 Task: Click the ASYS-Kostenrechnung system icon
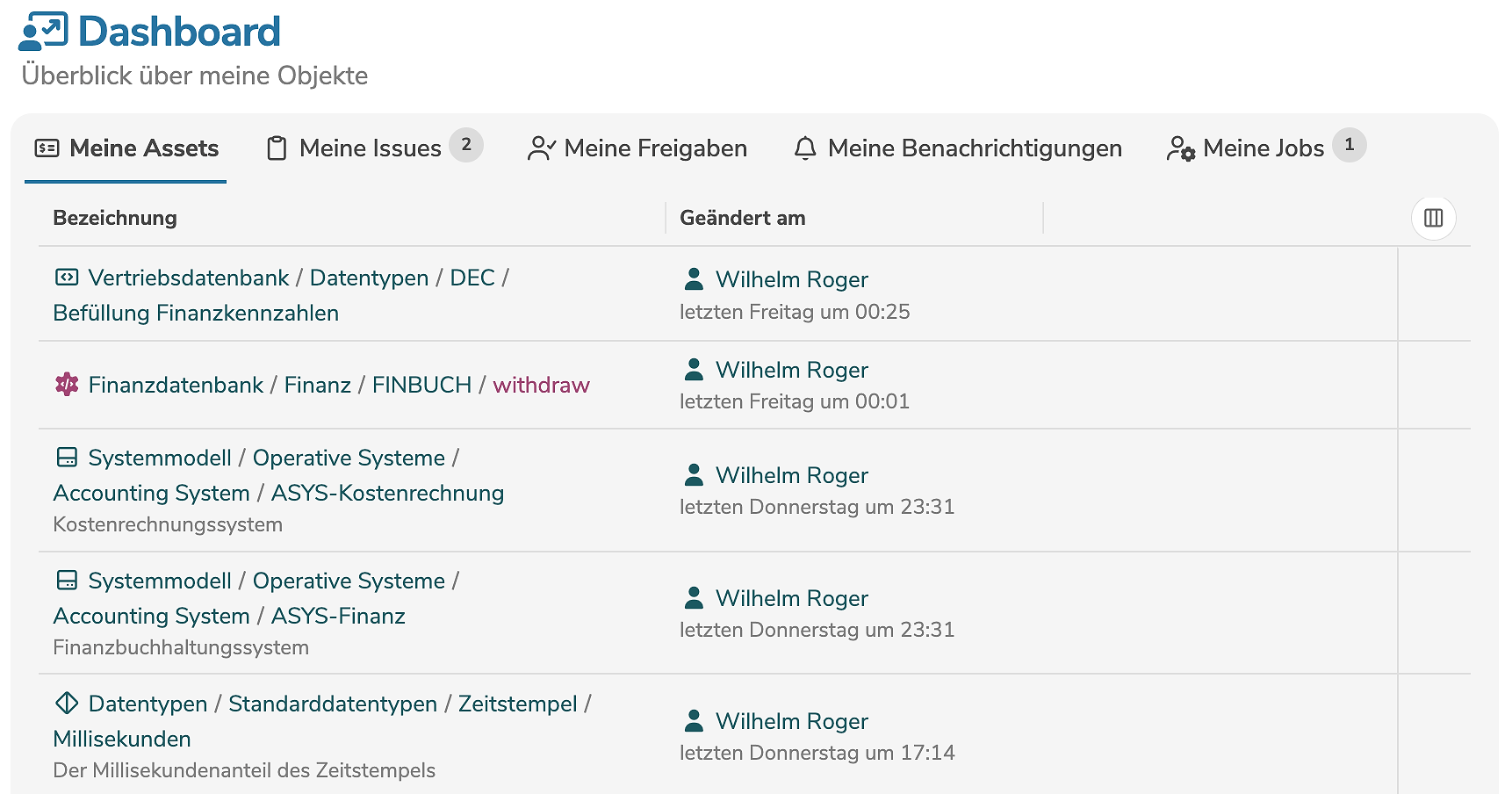click(67, 458)
